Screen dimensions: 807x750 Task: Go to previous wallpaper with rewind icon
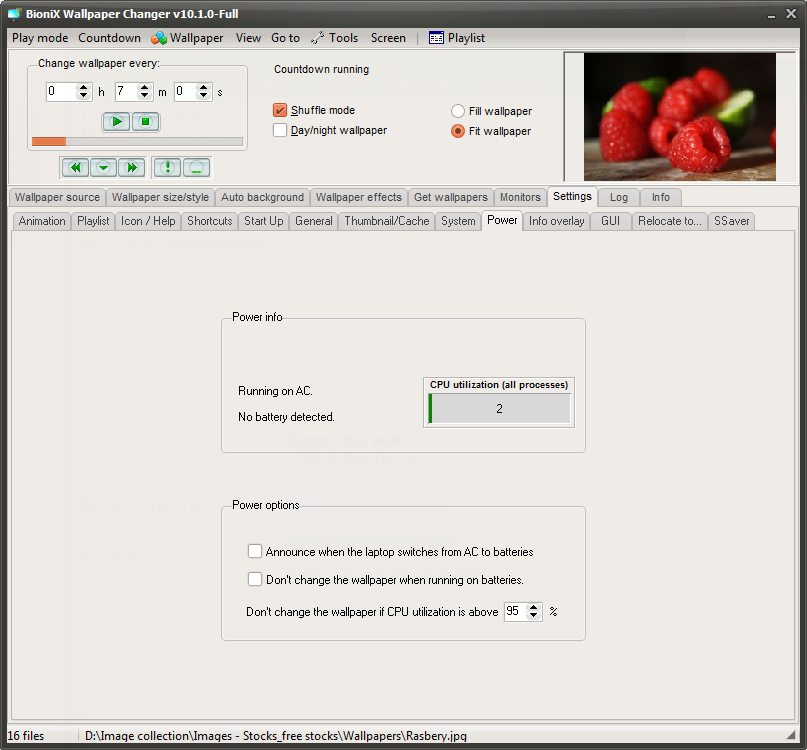75,167
